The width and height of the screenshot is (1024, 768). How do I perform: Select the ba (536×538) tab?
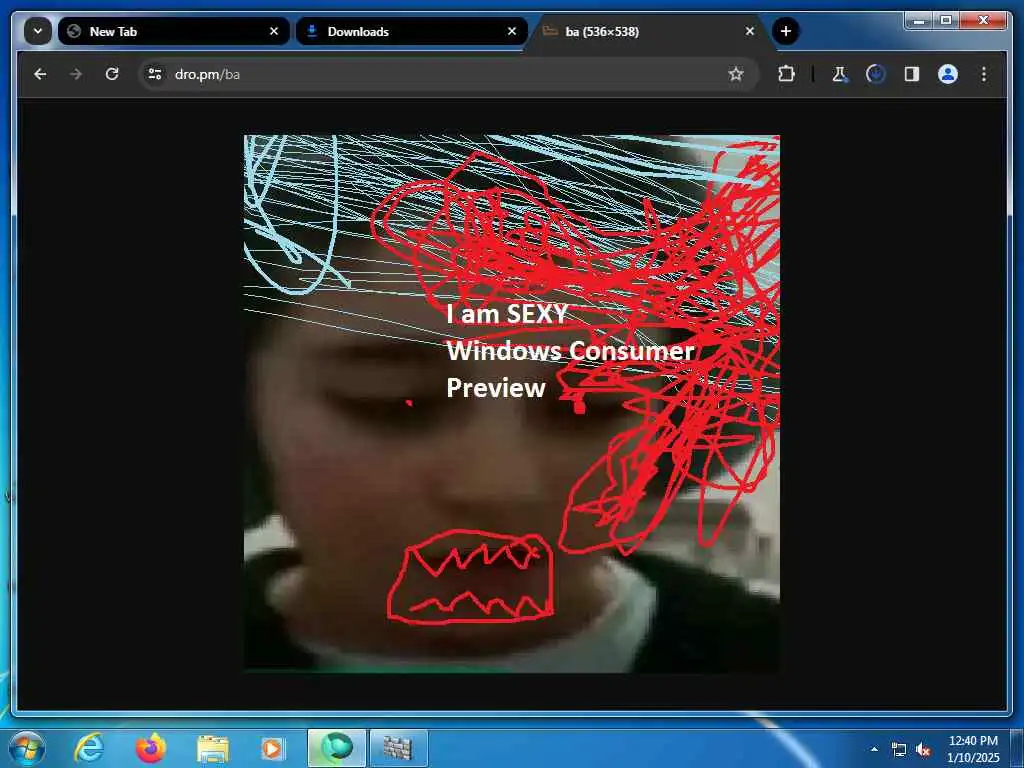[650, 31]
